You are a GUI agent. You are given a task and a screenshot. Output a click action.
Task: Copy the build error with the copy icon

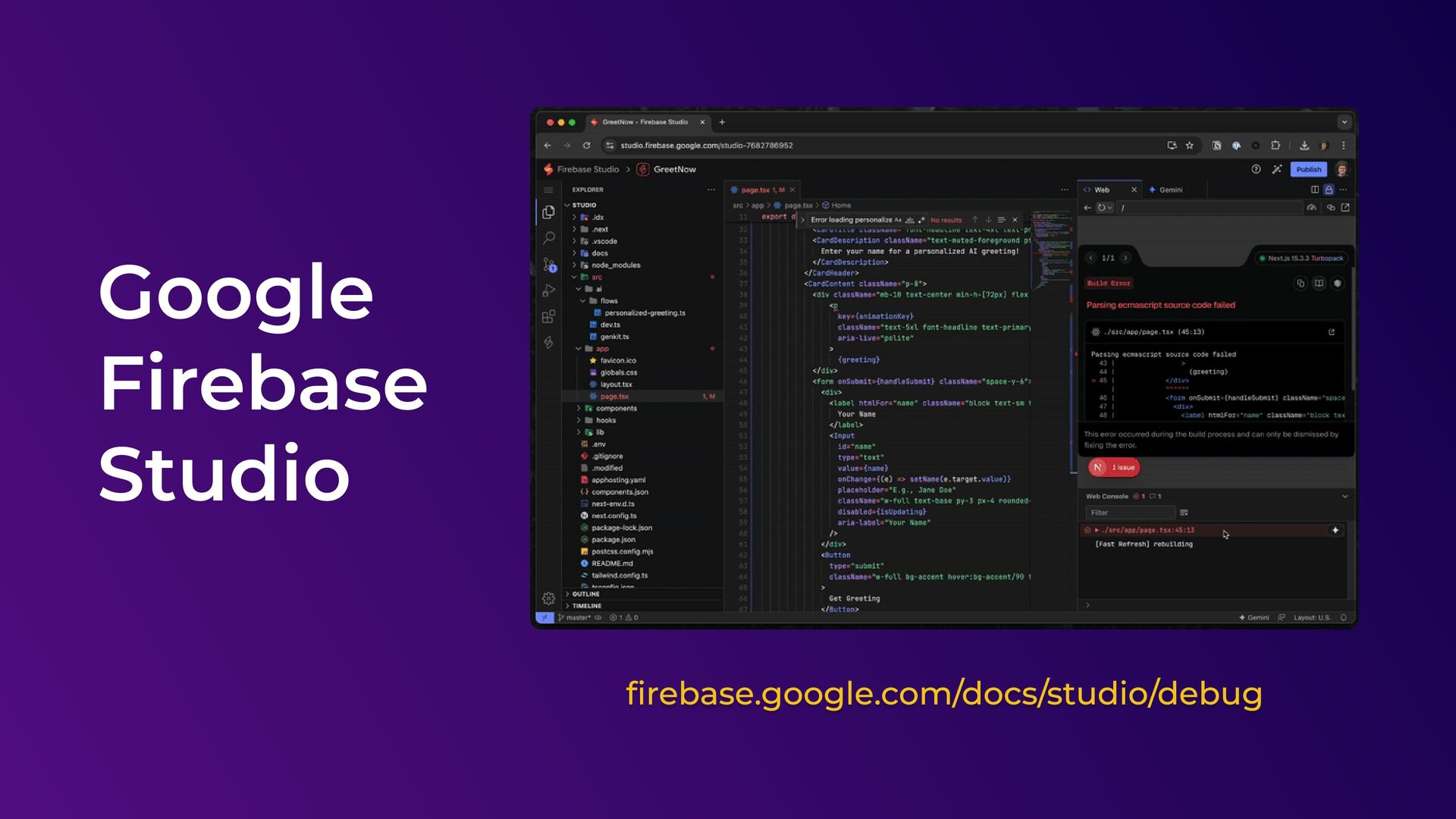point(1301,283)
